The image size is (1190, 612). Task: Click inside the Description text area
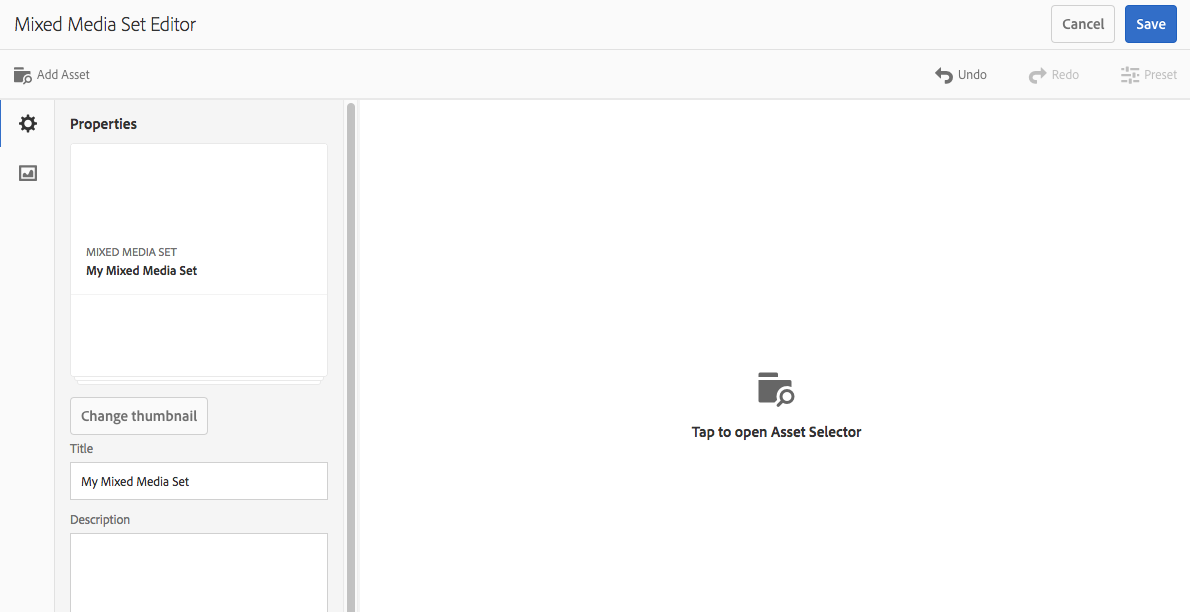point(199,573)
